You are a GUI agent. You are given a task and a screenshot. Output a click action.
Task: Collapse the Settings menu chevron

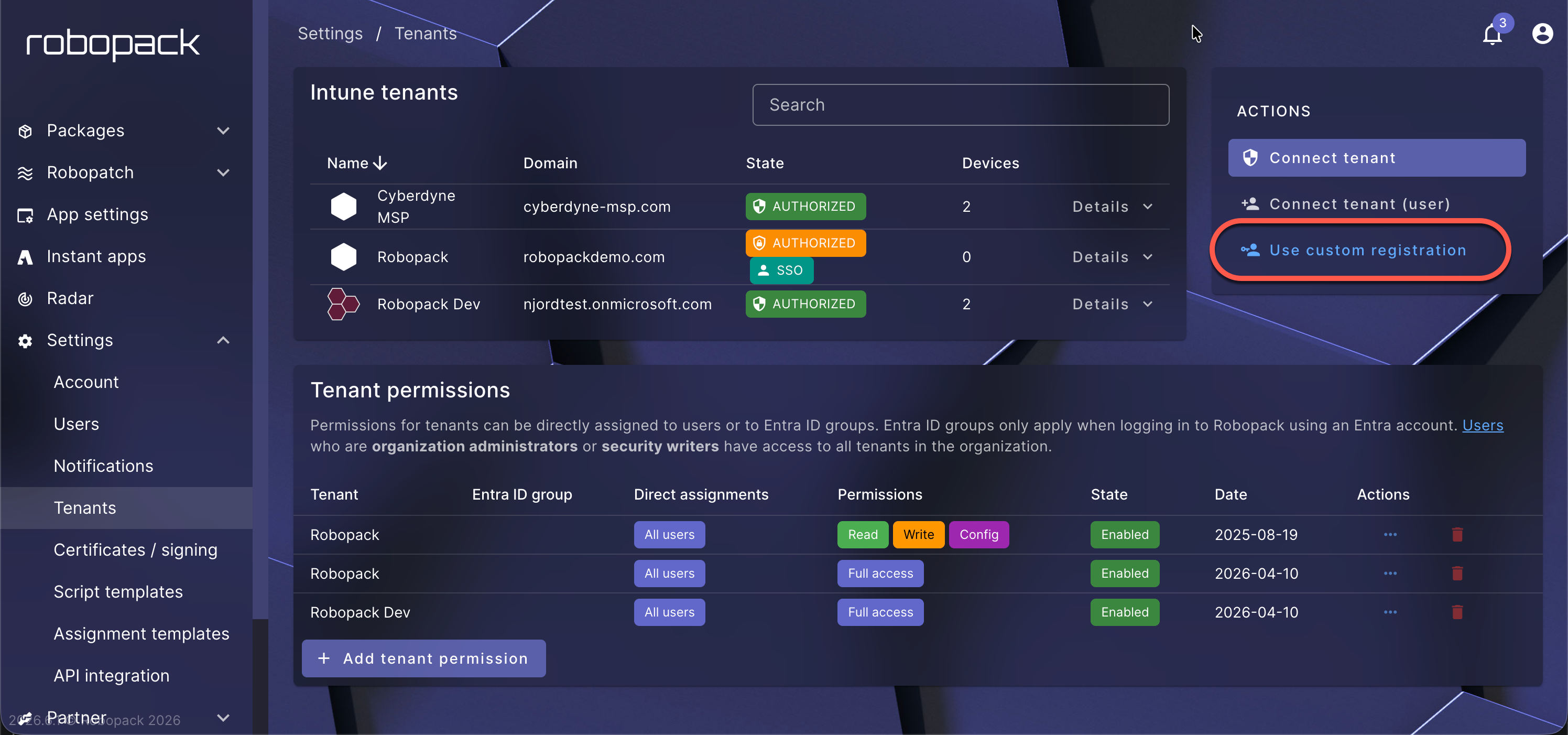point(223,340)
